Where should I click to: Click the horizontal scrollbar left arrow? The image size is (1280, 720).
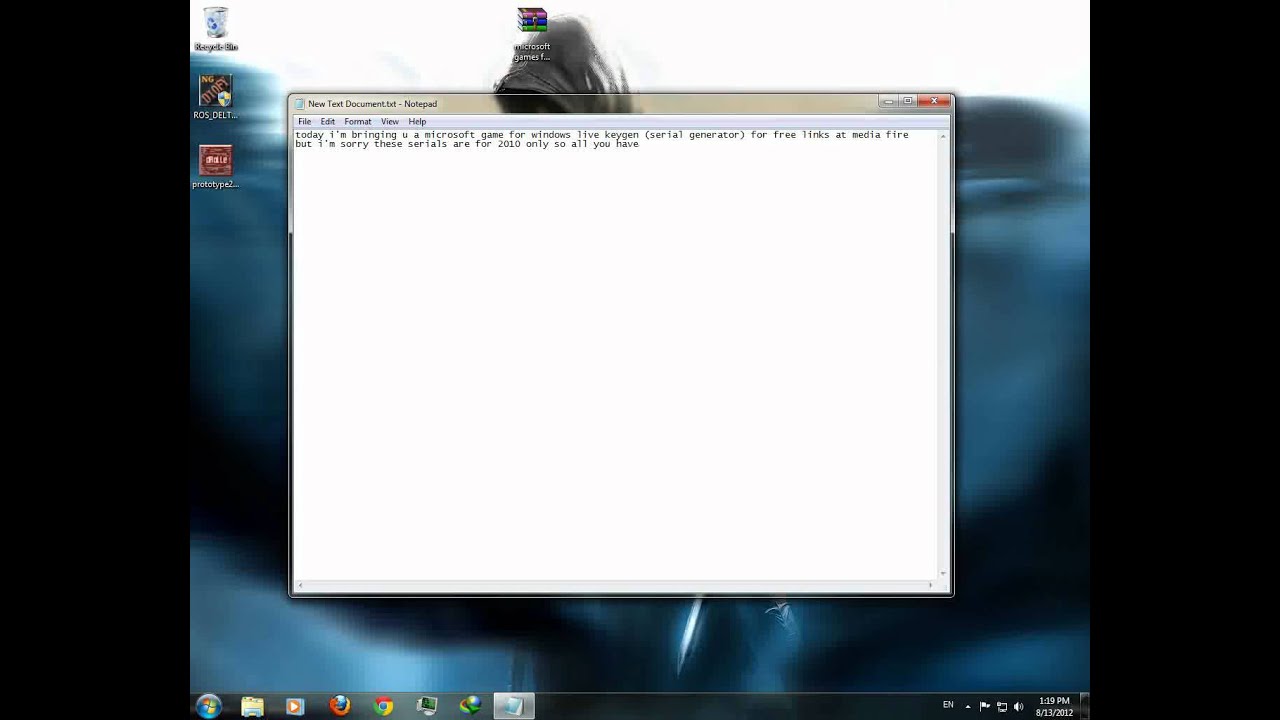(300, 586)
